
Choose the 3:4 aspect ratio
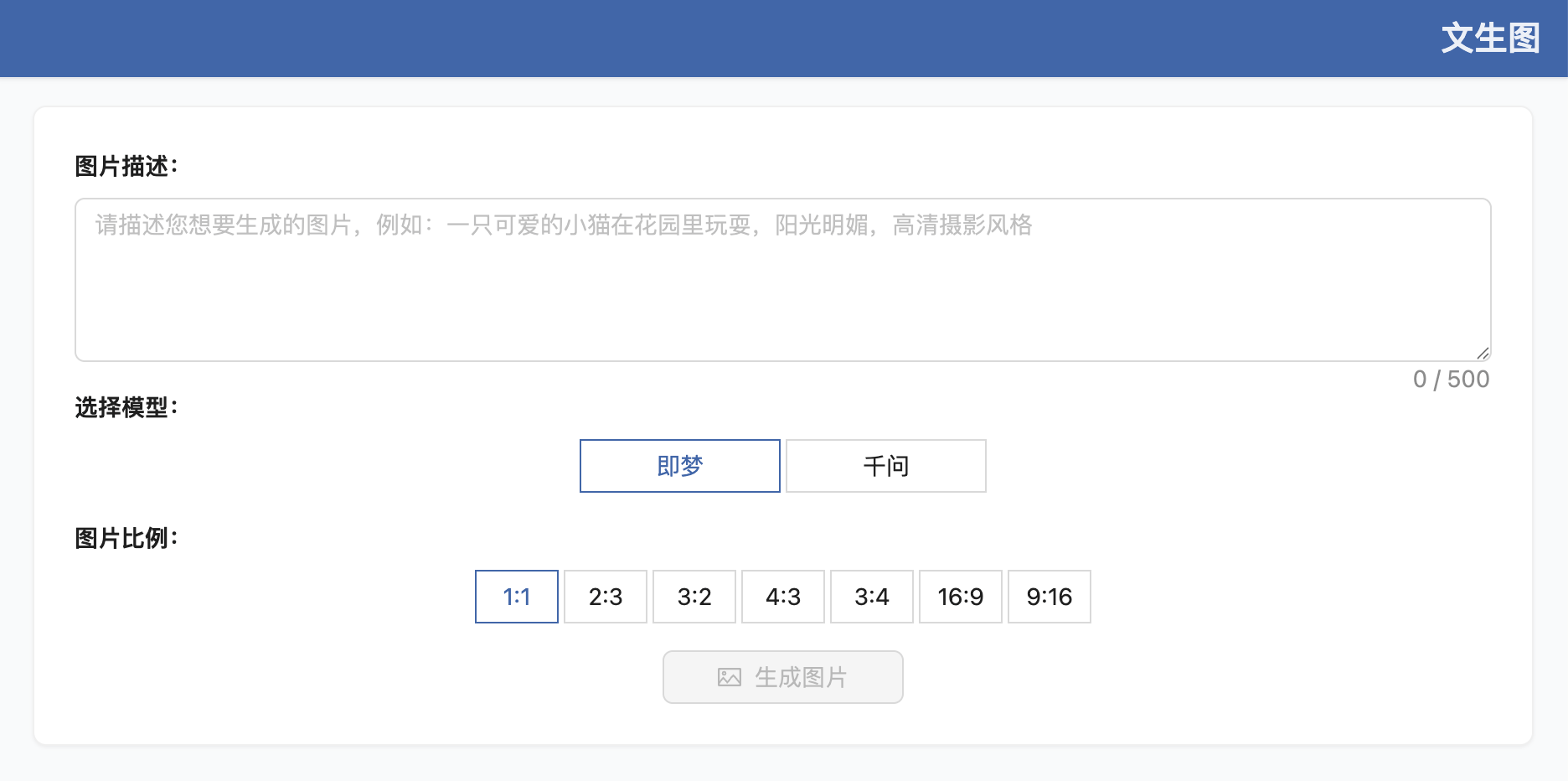pos(871,597)
